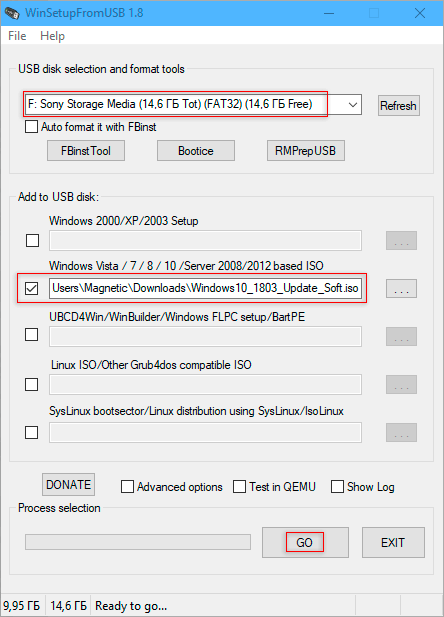Turn on Show Log checkbox
This screenshot has height=617, width=444.
click(x=337, y=487)
